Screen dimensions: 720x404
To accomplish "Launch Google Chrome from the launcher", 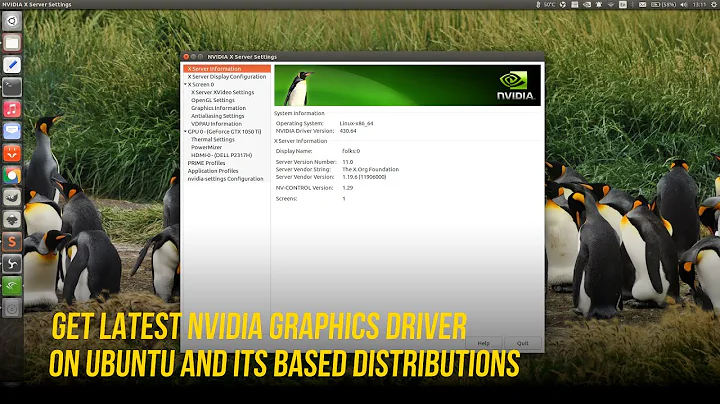I will click(12, 175).
